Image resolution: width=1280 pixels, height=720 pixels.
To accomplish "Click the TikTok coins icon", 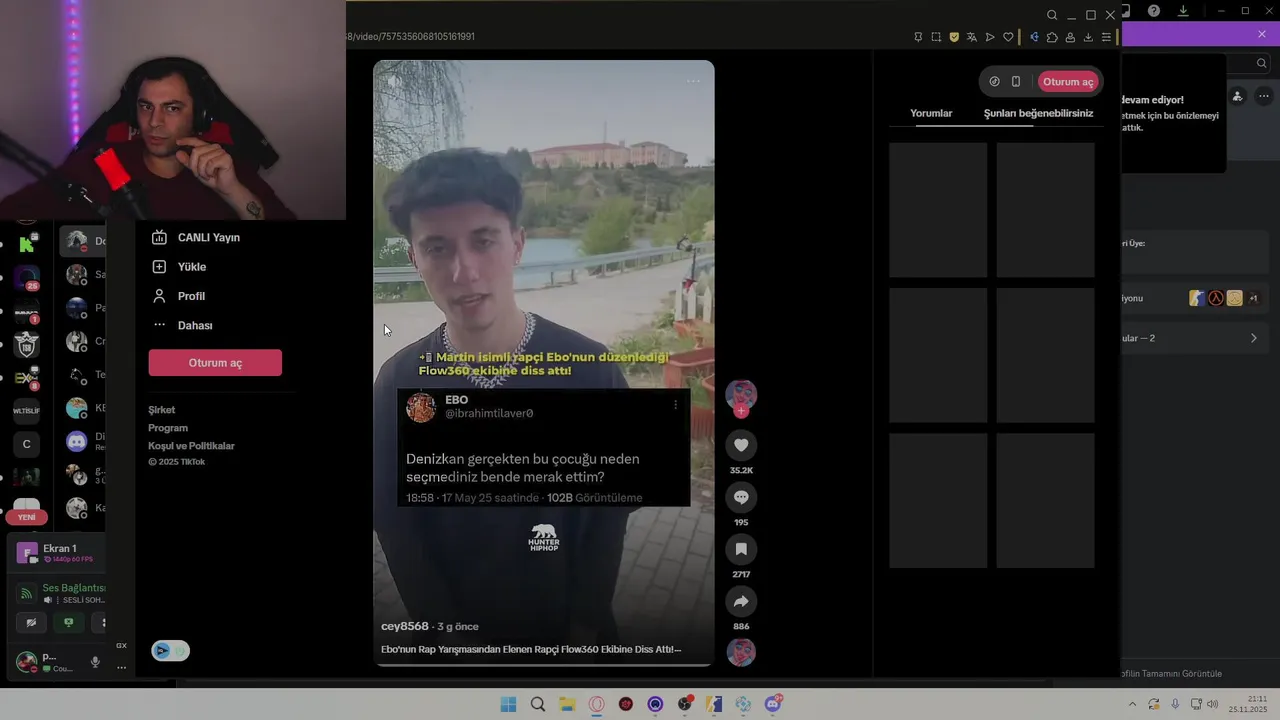I will pyautogui.click(x=994, y=82).
